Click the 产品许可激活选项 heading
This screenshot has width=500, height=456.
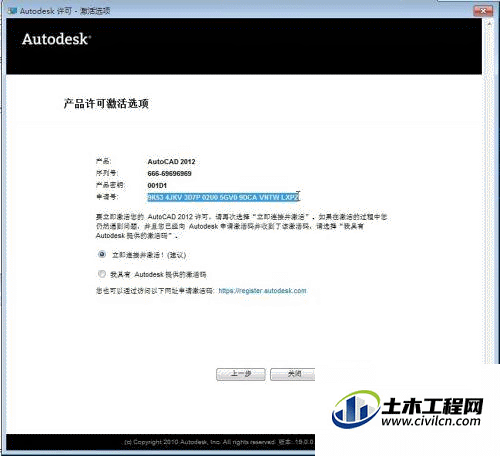pyautogui.click(x=106, y=104)
